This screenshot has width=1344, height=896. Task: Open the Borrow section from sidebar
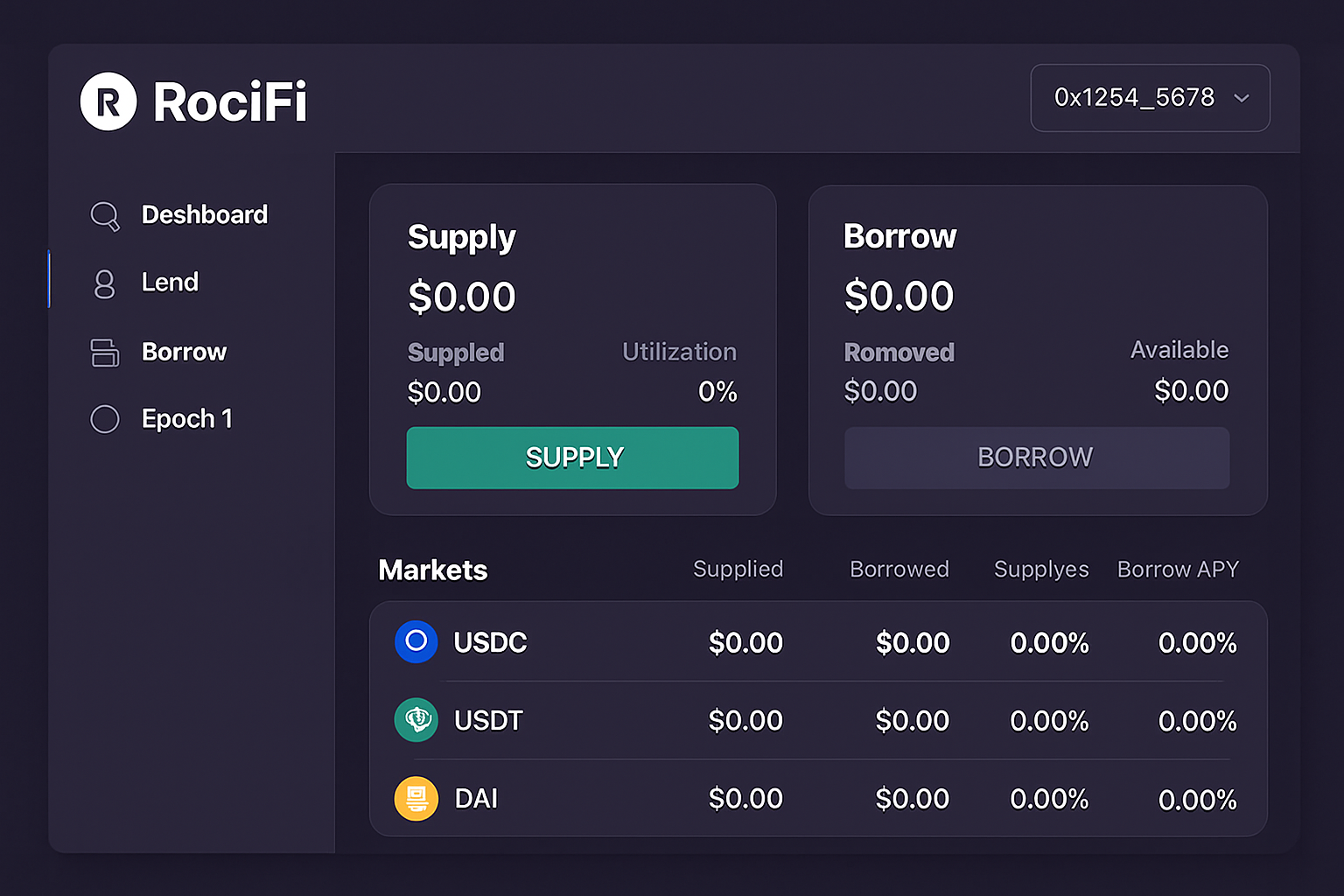pos(184,352)
